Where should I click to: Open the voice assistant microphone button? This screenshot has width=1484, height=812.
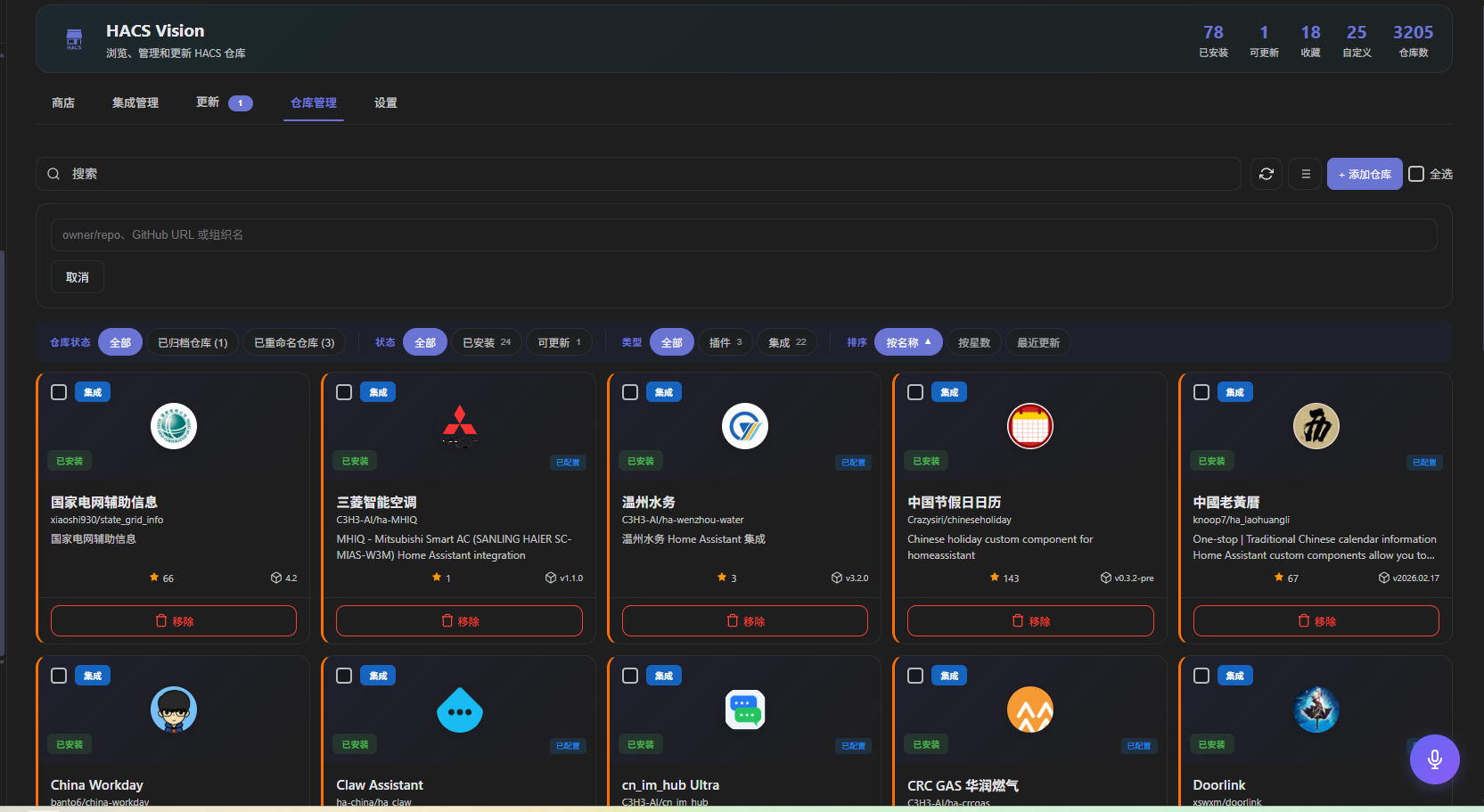1434,759
